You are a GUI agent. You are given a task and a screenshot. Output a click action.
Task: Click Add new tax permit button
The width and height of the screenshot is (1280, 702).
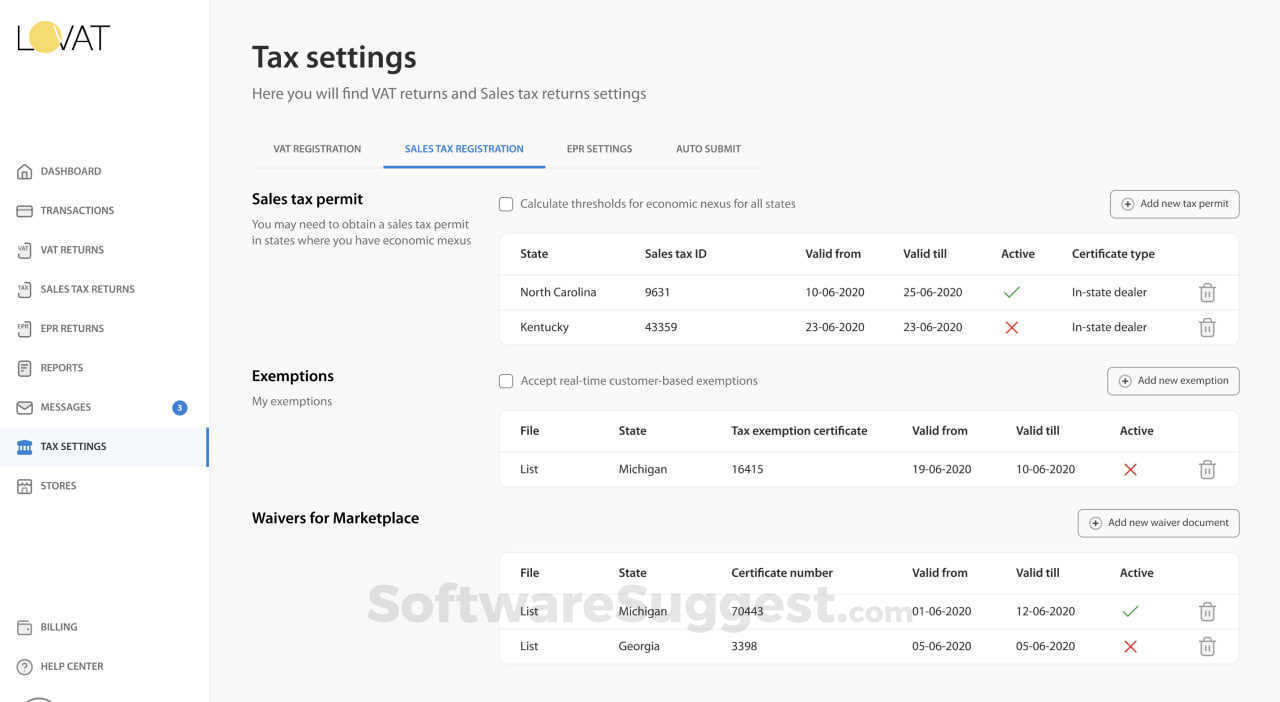pos(1174,204)
